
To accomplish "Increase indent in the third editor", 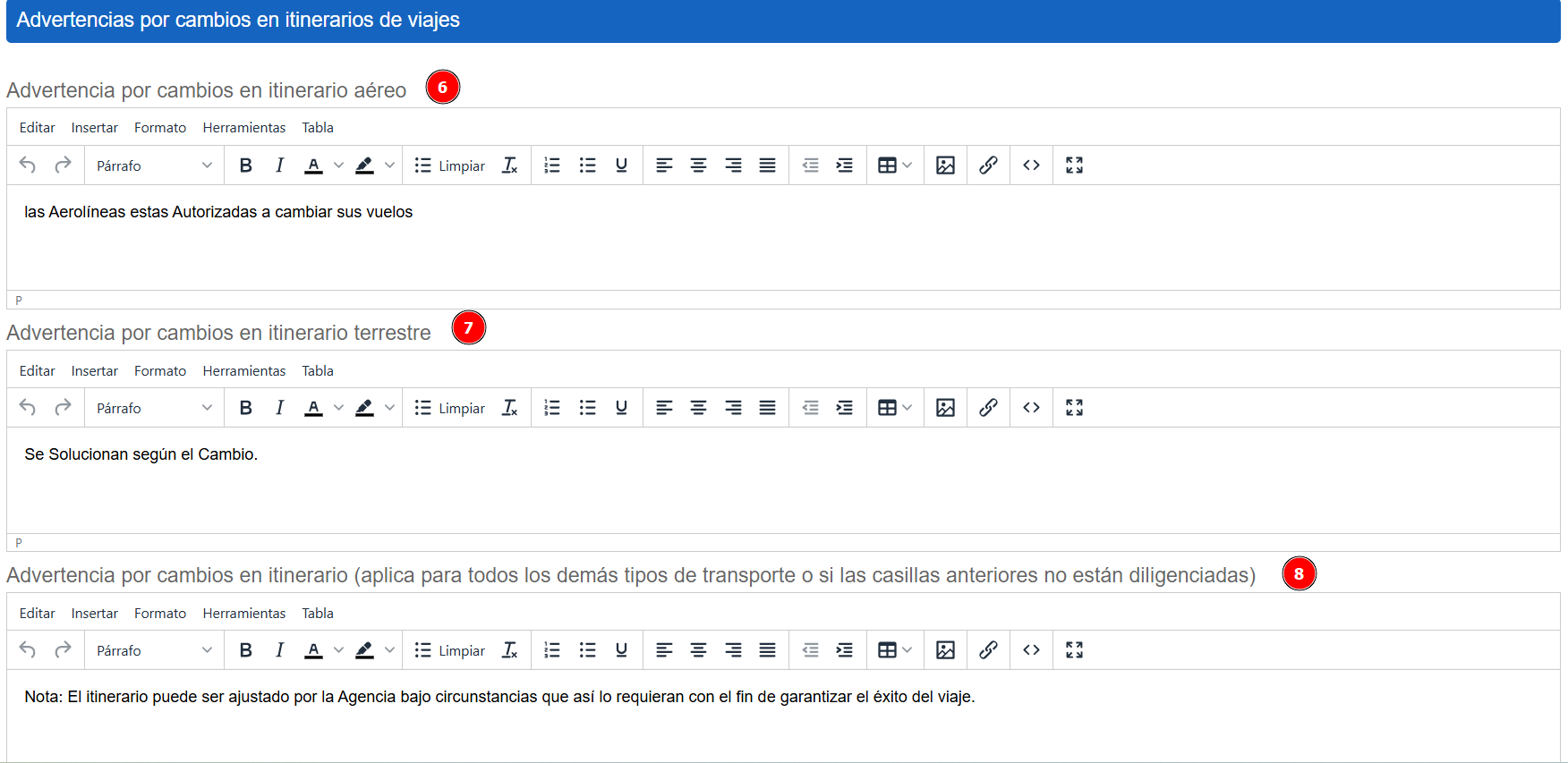I will 844,650.
